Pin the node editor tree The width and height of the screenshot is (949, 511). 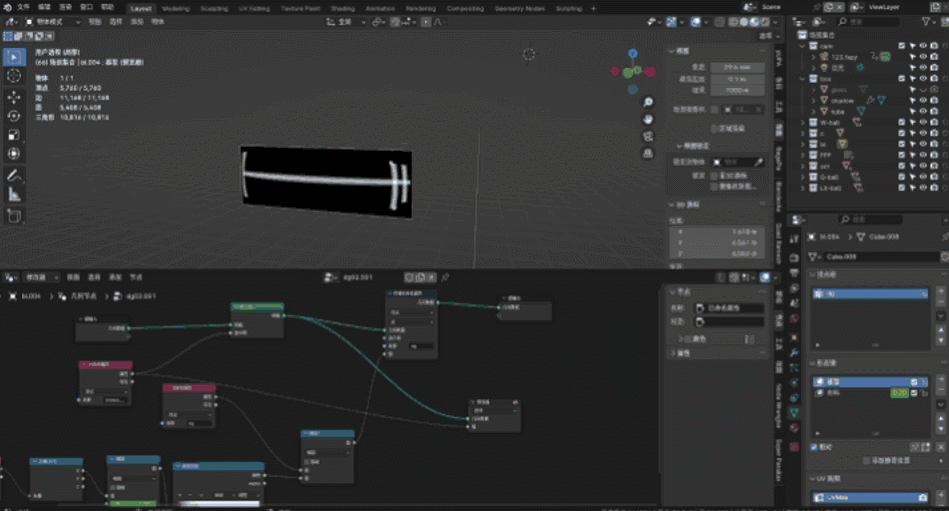click(445, 277)
